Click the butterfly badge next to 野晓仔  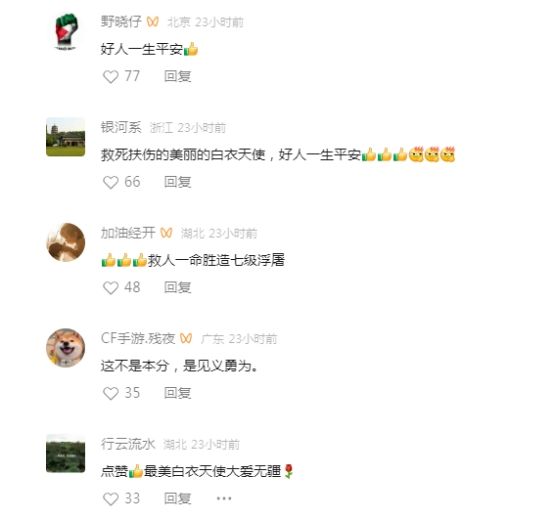click(x=153, y=22)
